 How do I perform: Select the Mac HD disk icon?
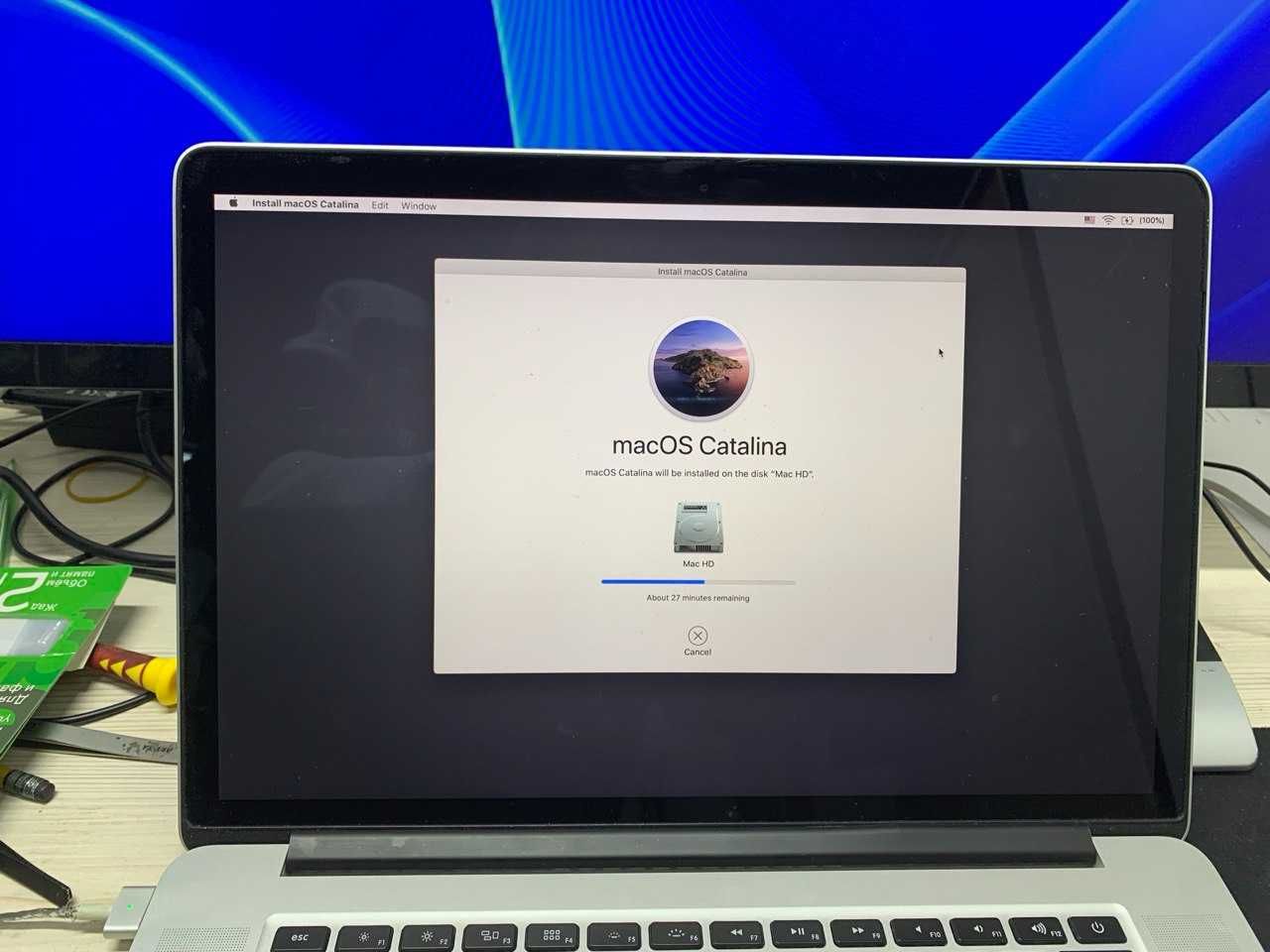(x=698, y=527)
